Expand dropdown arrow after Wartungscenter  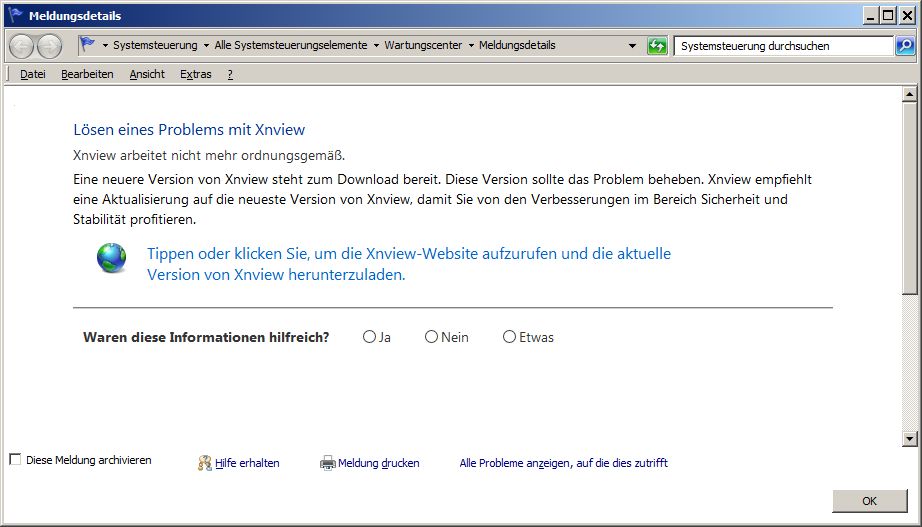tap(471, 45)
